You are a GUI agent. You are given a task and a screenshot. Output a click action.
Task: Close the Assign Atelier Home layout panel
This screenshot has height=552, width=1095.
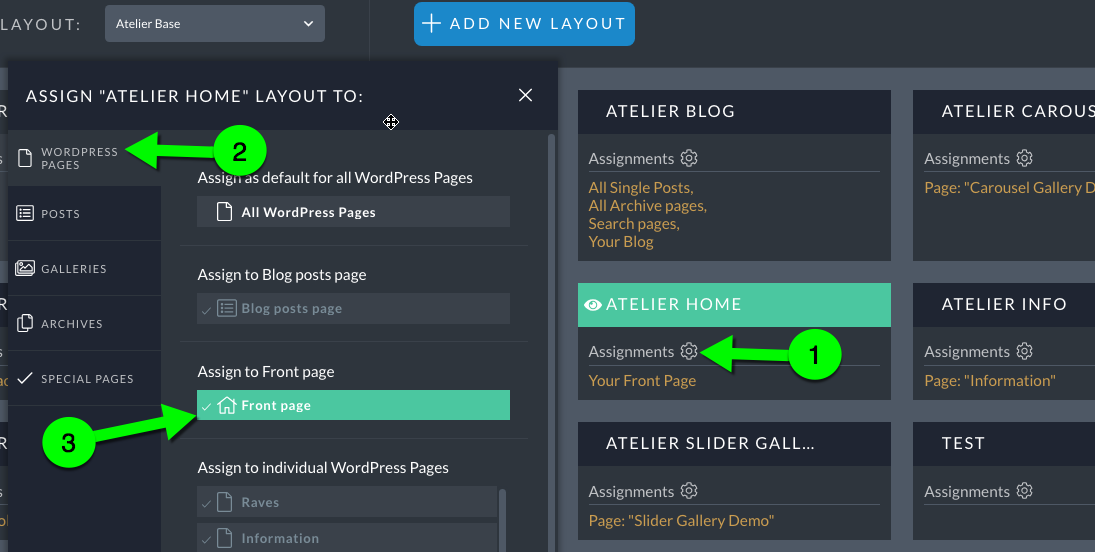[x=525, y=95]
